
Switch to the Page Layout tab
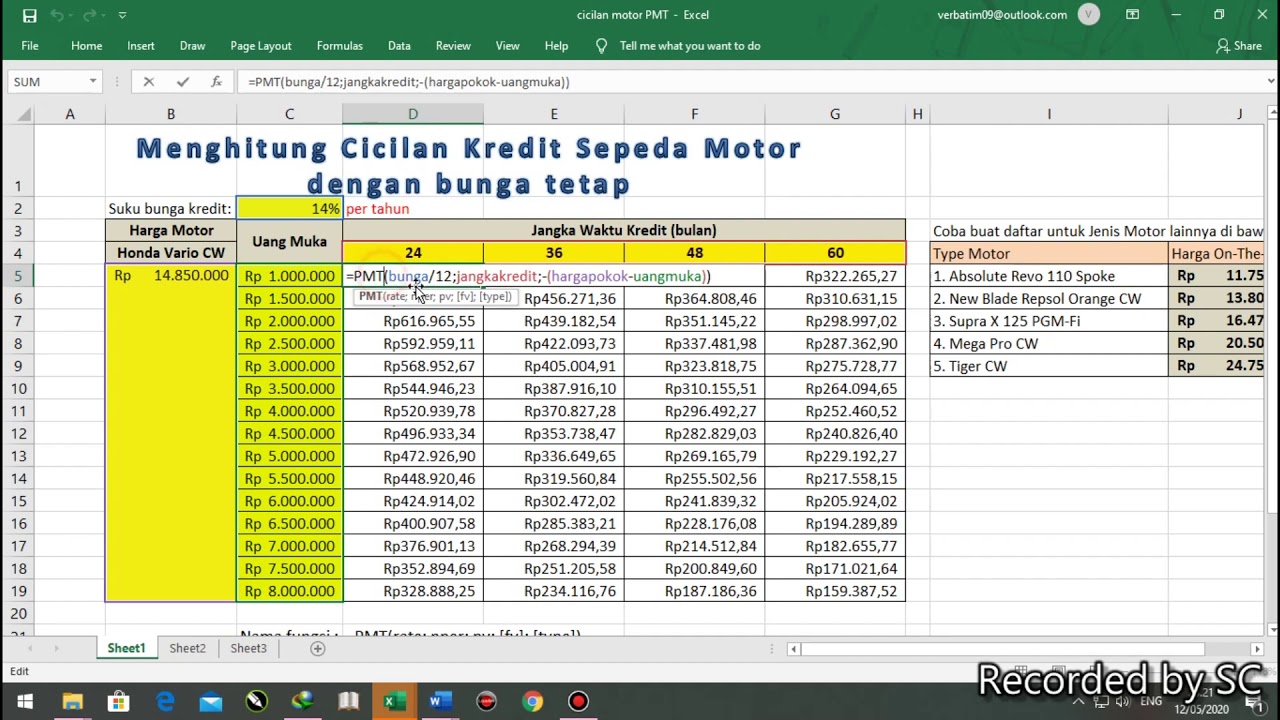tap(260, 46)
